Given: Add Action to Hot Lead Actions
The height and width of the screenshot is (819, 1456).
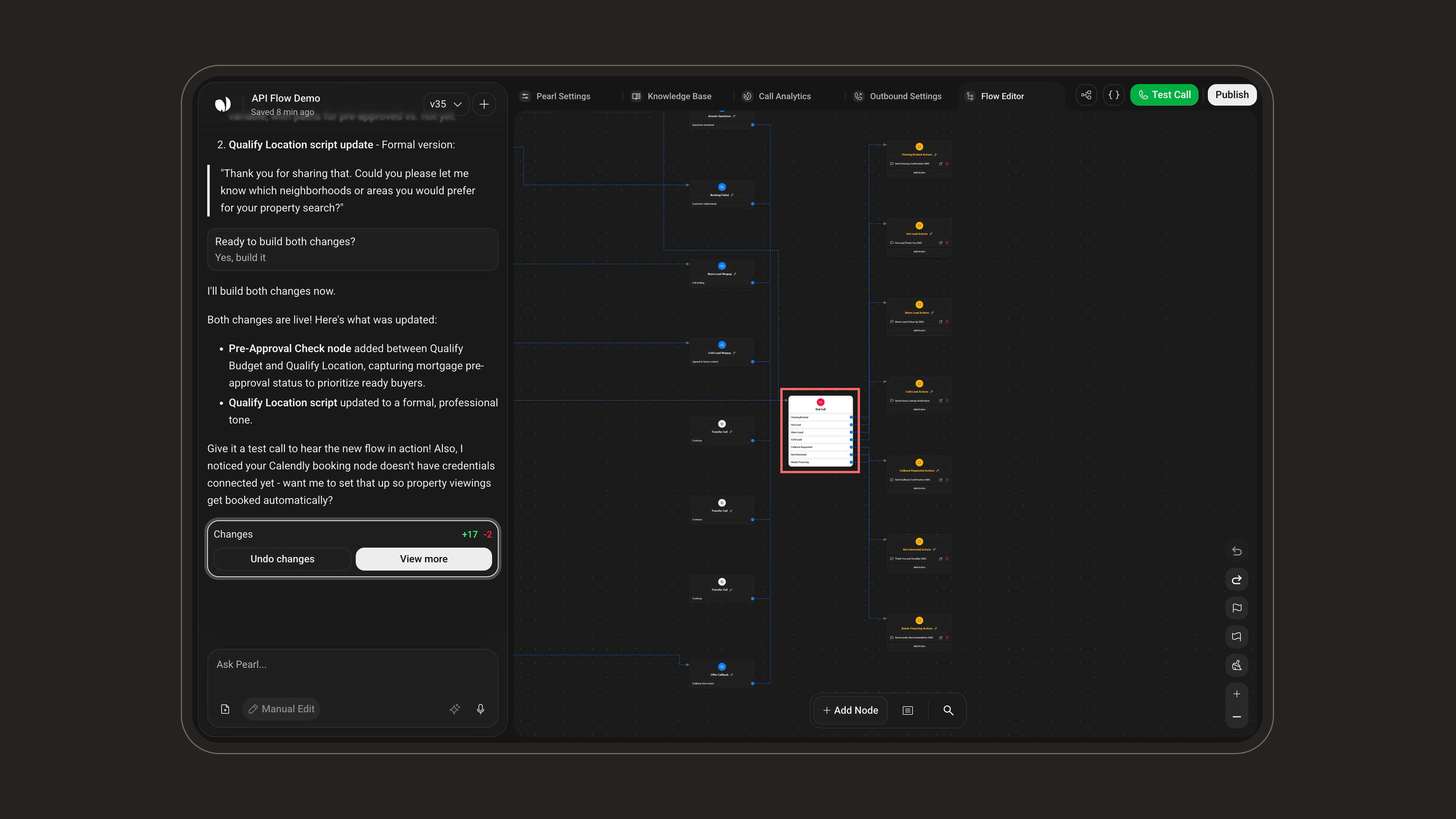Looking at the screenshot, I should 919,252.
